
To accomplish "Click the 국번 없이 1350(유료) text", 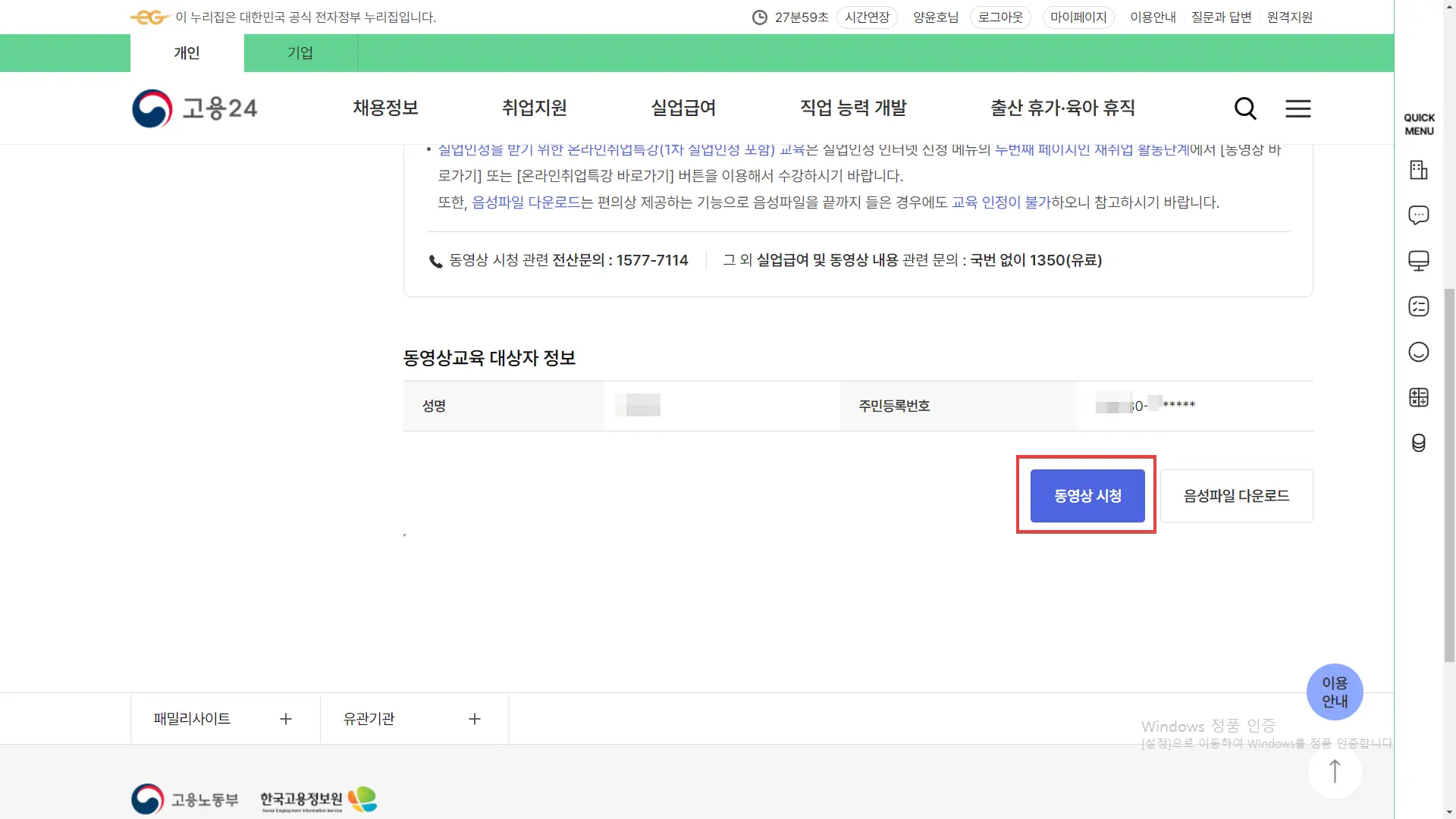I will pyautogui.click(x=1036, y=260).
